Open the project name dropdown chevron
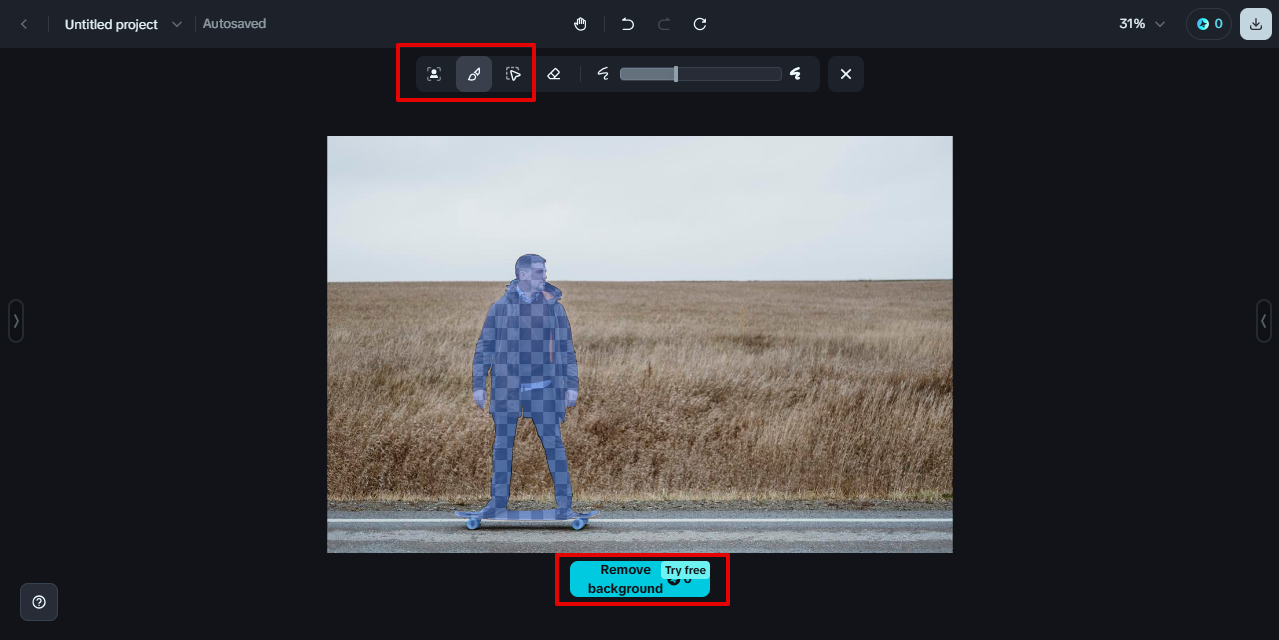This screenshot has height=640, width=1279. point(177,24)
